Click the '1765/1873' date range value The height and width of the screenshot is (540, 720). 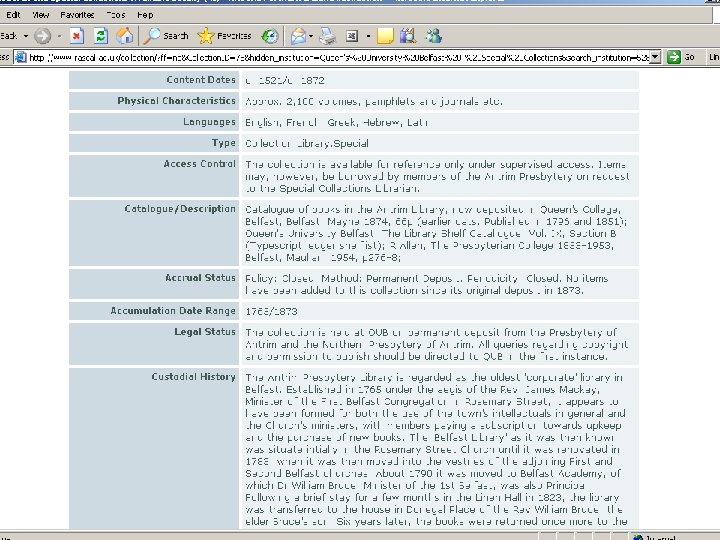coord(271,311)
